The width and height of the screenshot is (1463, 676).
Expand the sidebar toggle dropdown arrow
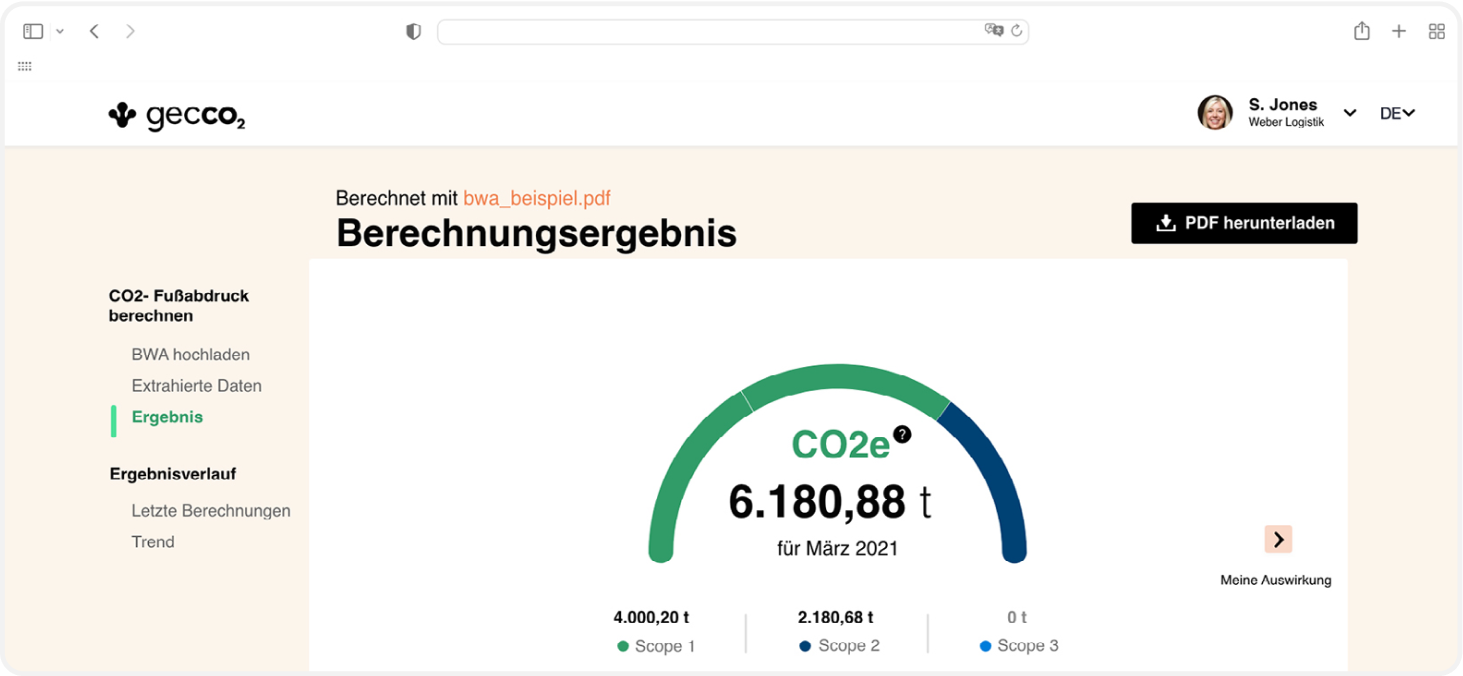coord(60,32)
